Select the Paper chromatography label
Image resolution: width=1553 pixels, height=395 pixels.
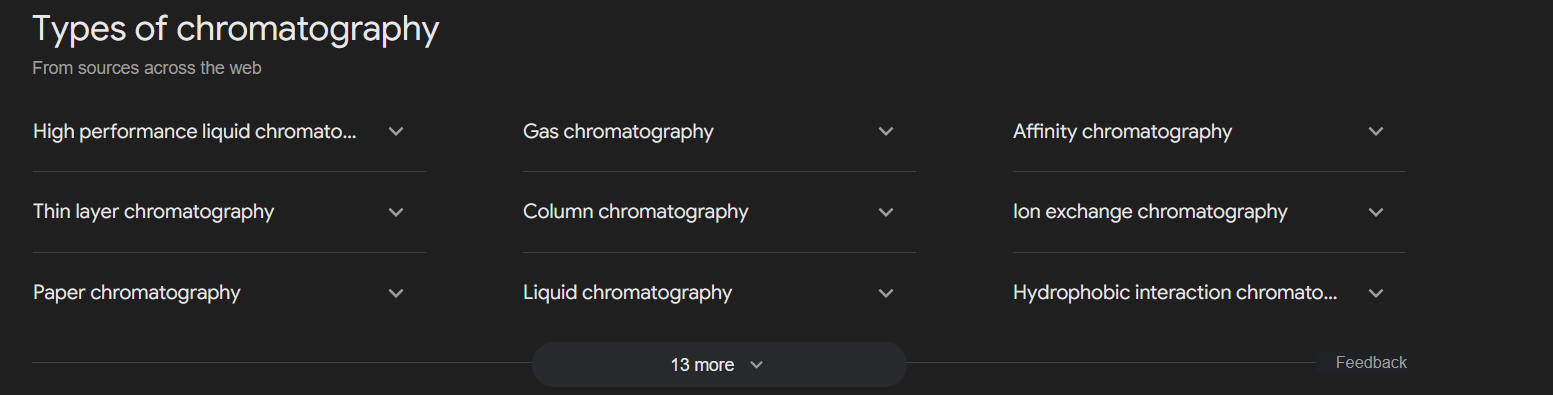137,293
